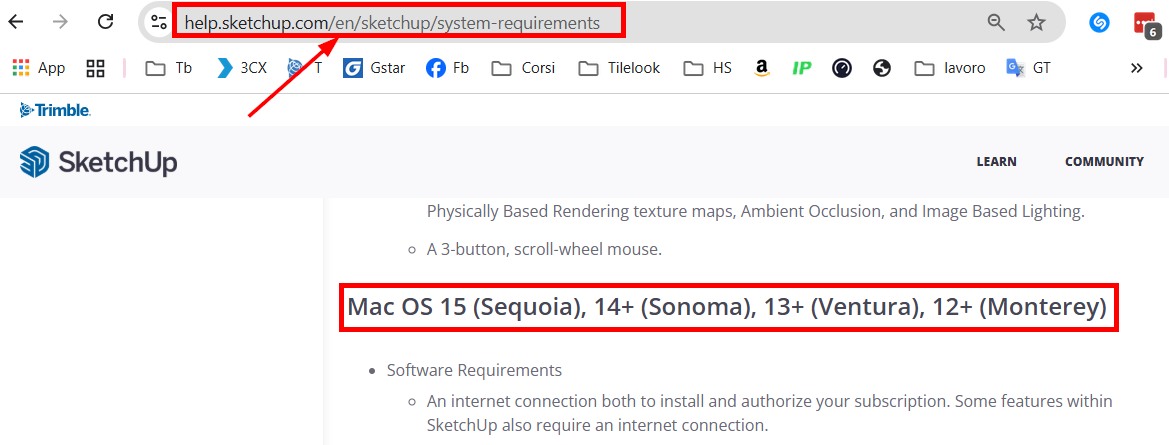1169x445 pixels.
Task: Open the 3CX bookmark
Action: click(x=241, y=69)
